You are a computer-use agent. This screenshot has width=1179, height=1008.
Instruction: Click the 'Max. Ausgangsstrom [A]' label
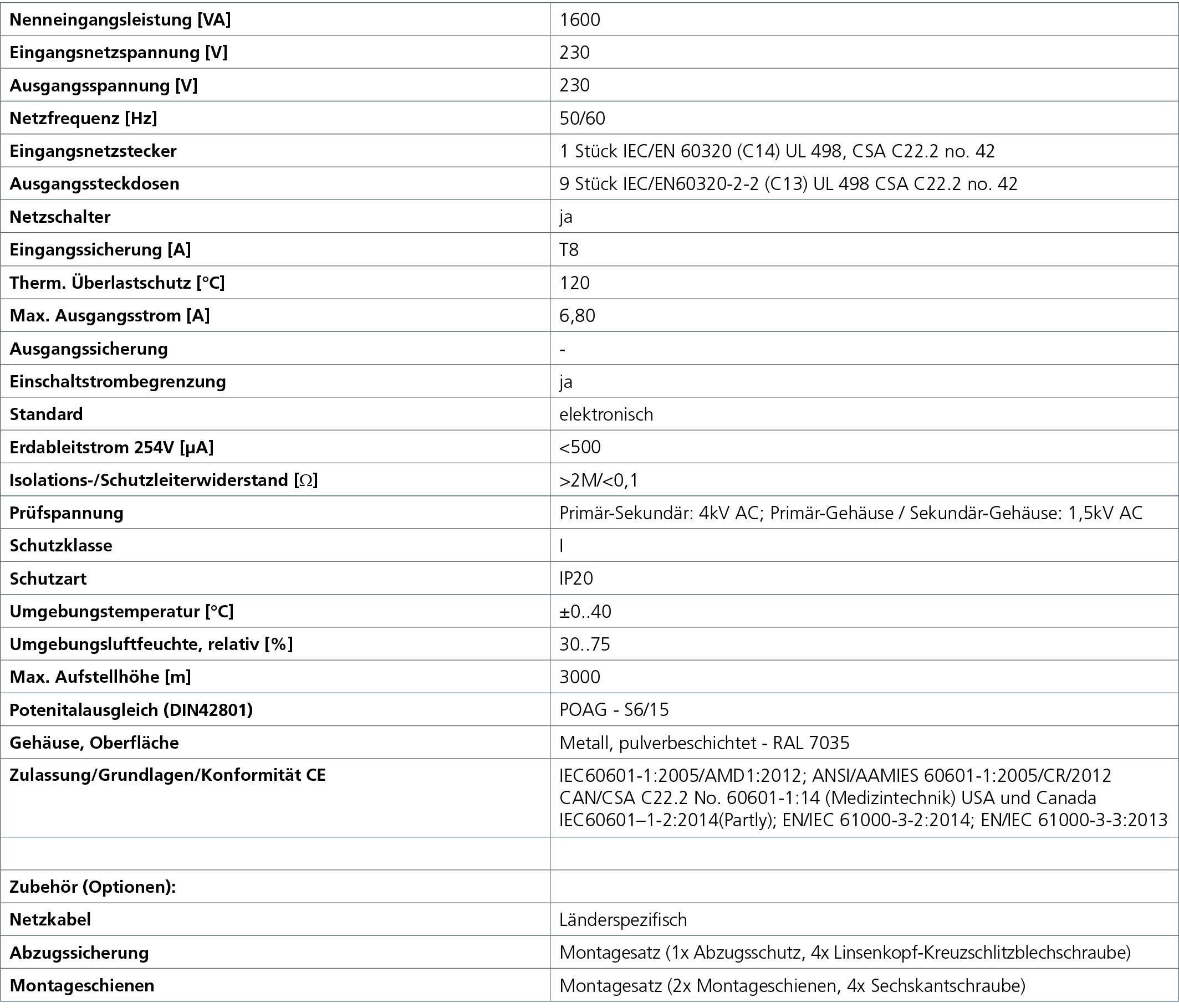(110, 315)
